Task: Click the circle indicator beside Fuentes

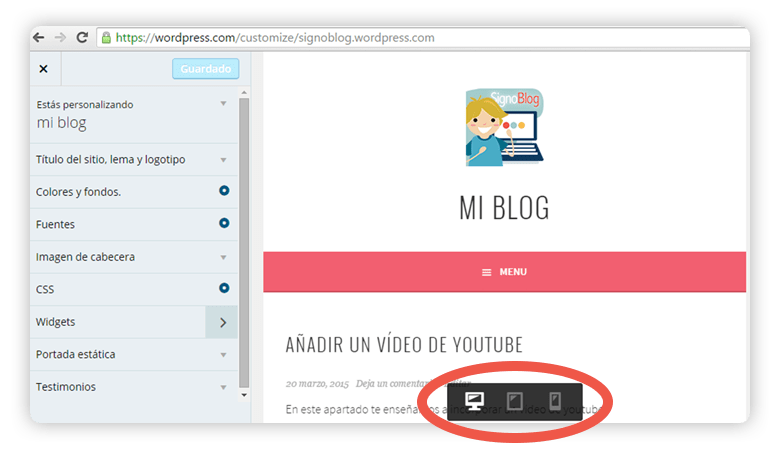Action: 224,223
